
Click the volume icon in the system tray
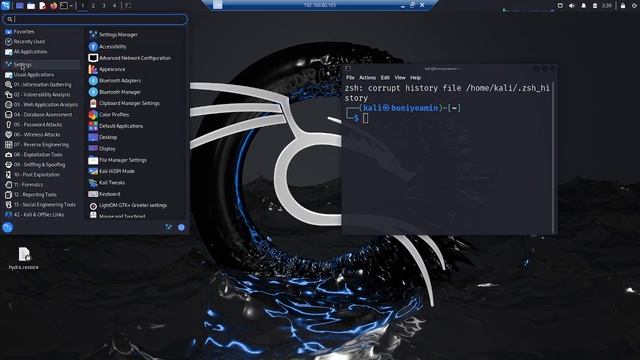(x=571, y=6)
